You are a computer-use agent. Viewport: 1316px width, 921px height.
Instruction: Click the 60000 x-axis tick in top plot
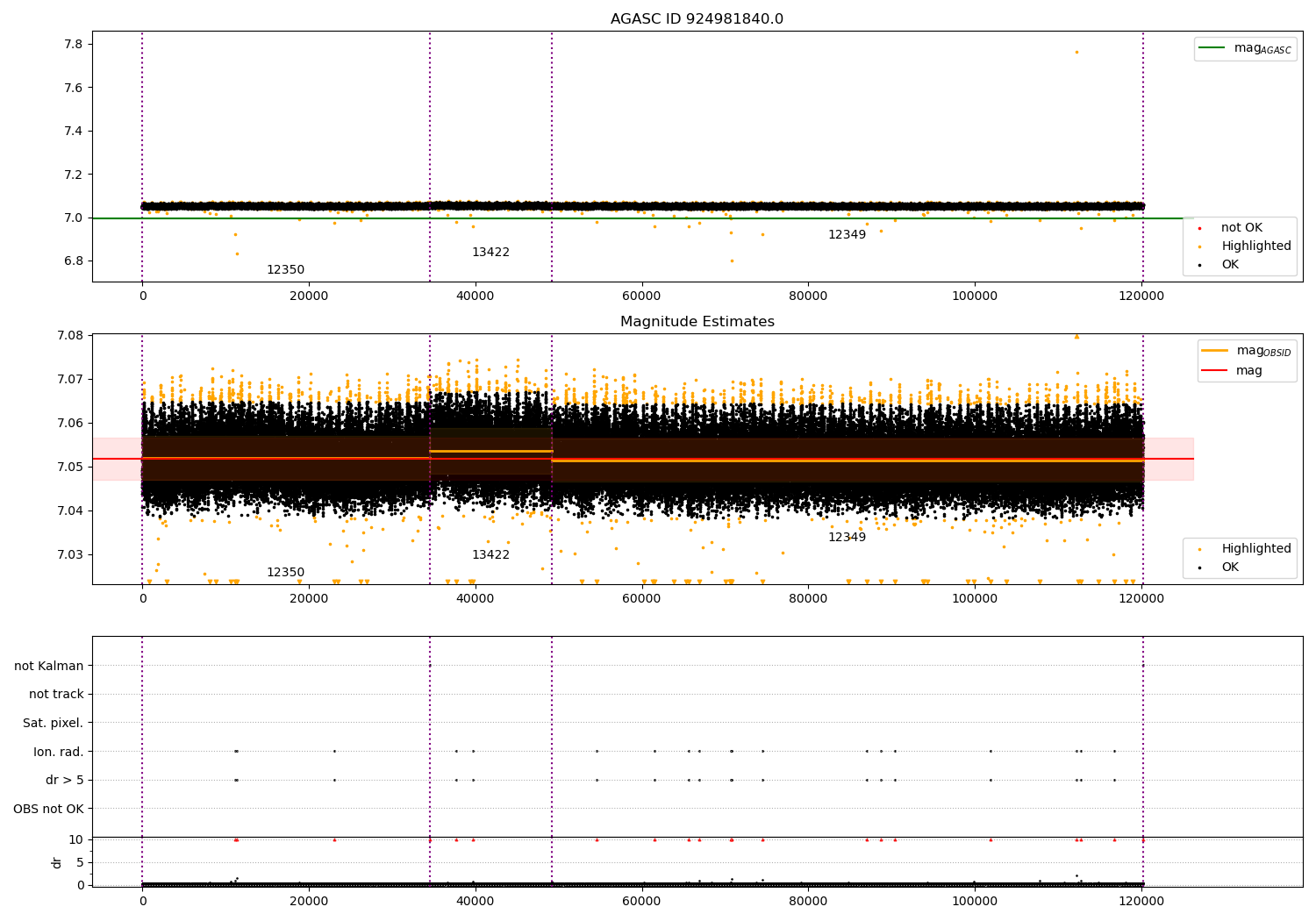(x=641, y=296)
